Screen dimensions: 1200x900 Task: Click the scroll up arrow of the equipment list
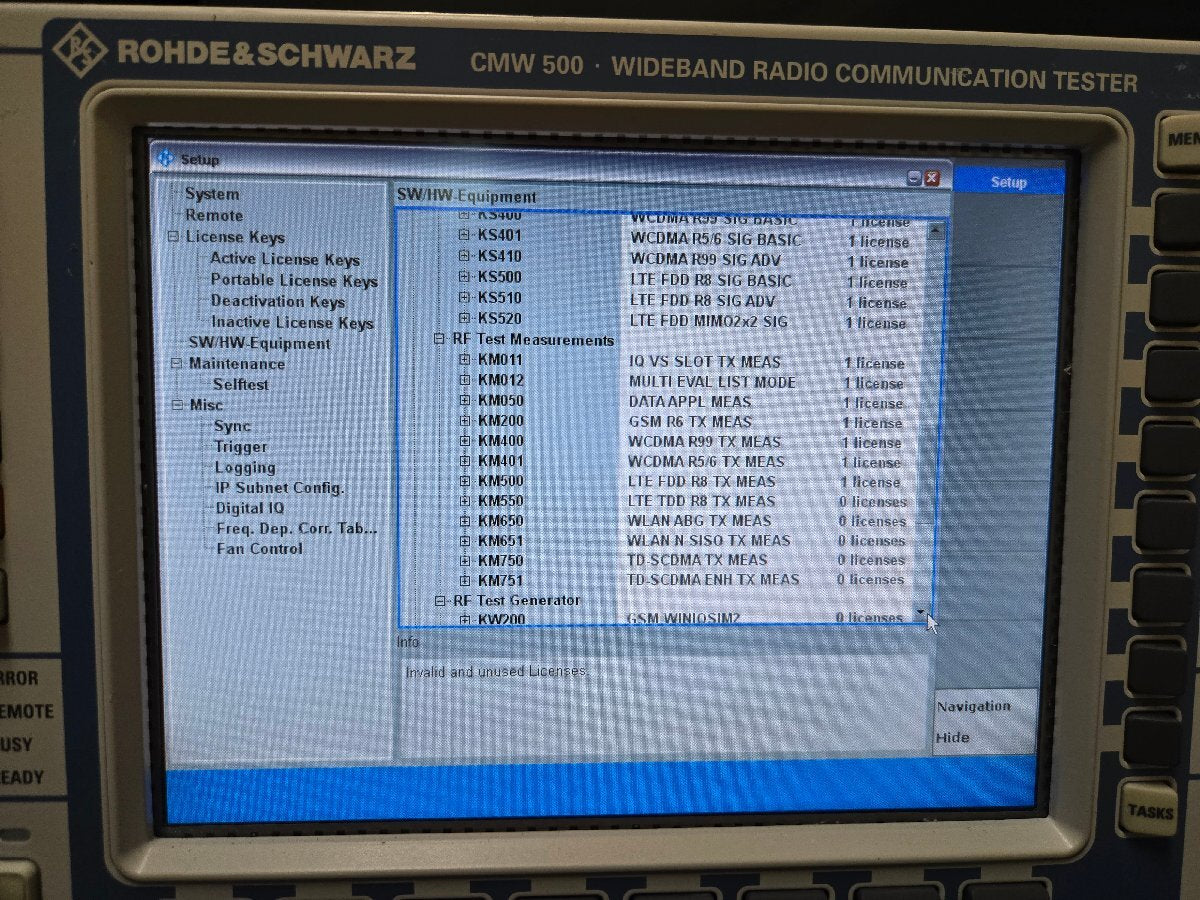[935, 230]
